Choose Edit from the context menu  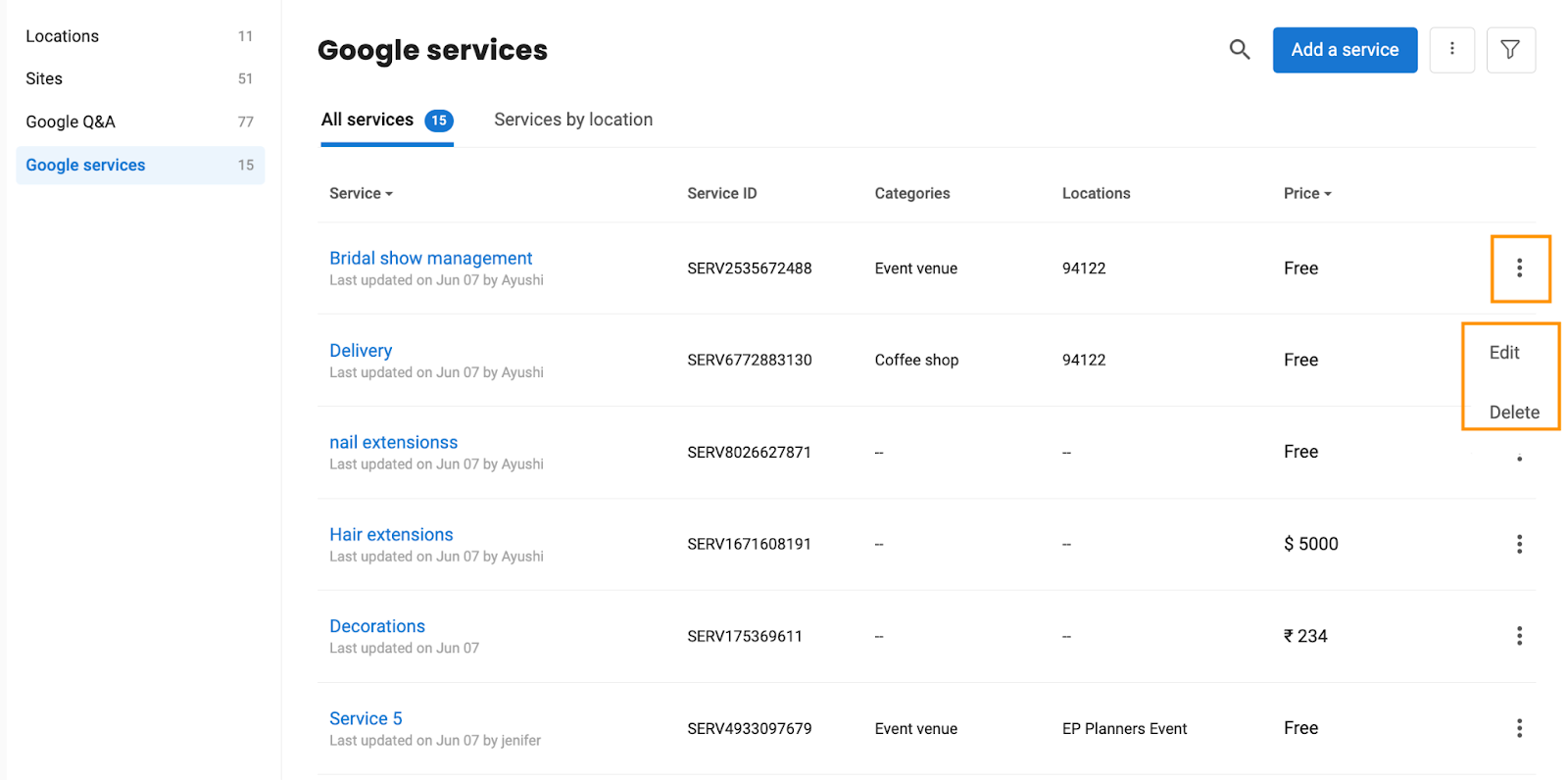(x=1504, y=353)
